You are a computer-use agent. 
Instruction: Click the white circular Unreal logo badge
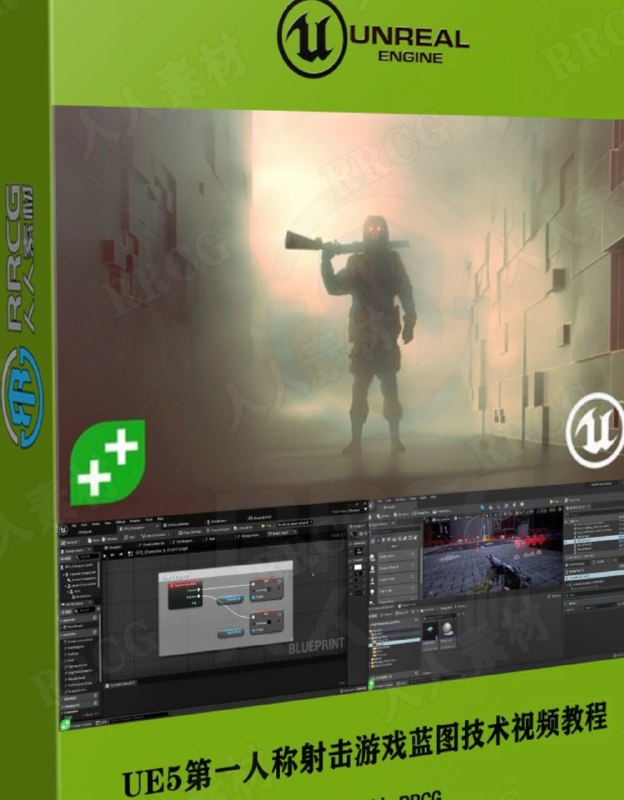596,431
